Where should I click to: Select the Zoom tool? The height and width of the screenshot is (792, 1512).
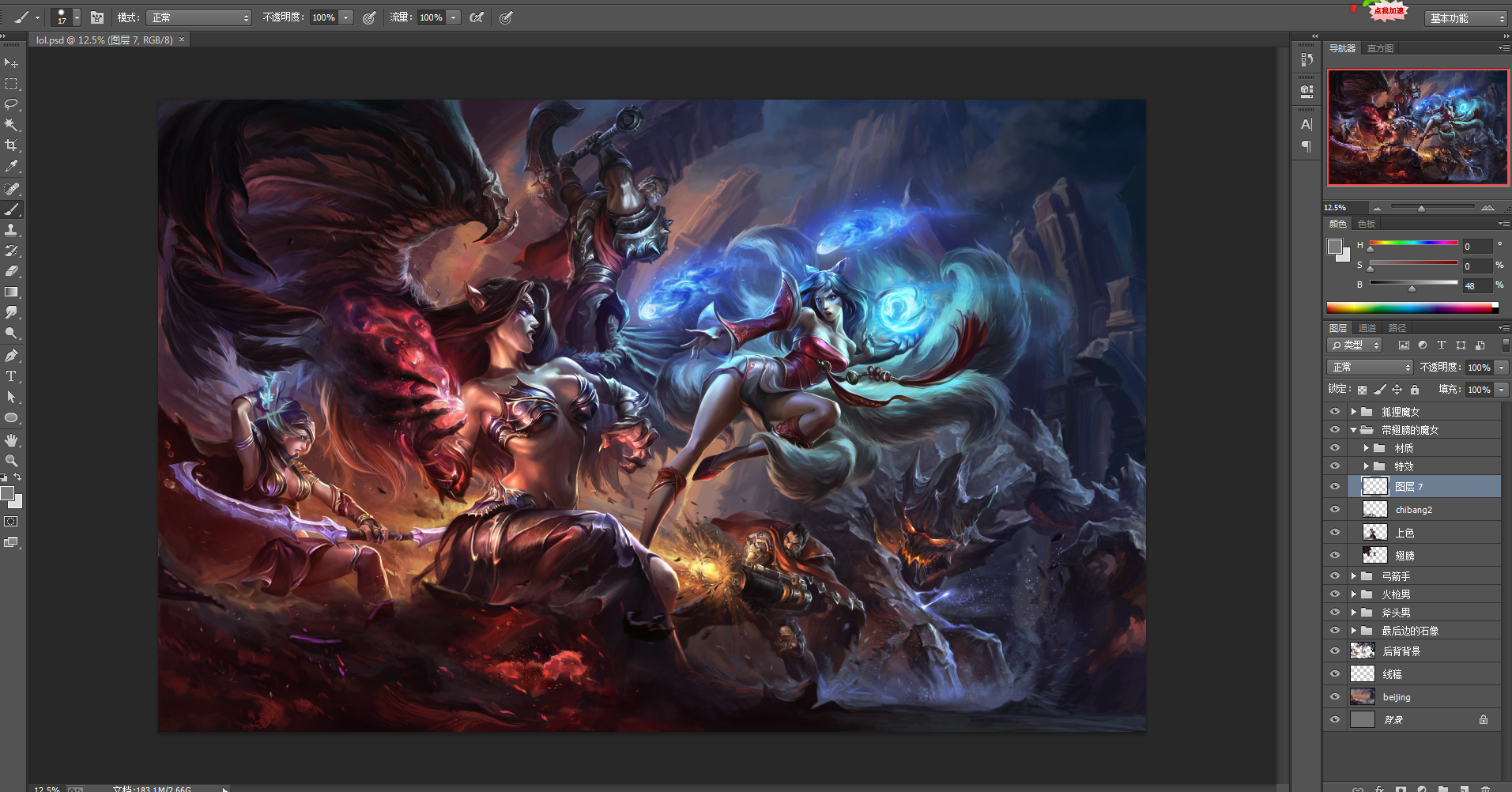coord(11,460)
